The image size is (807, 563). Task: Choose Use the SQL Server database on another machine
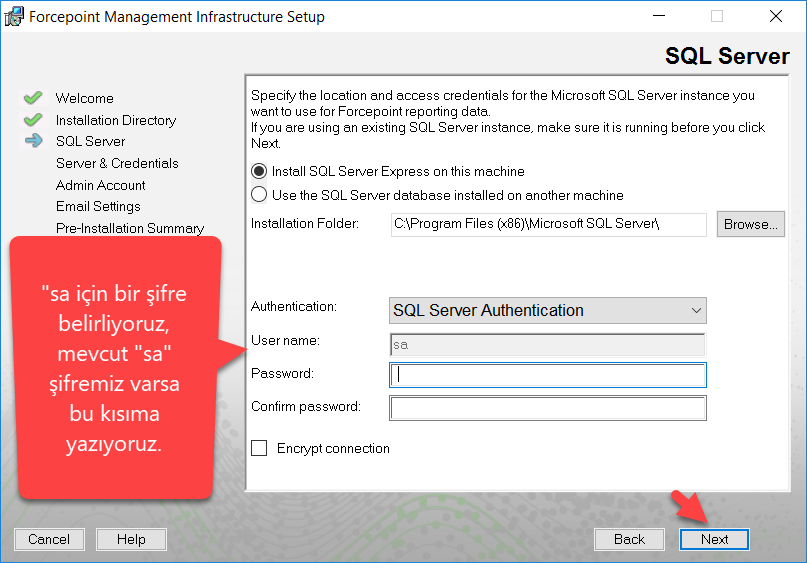click(x=259, y=195)
